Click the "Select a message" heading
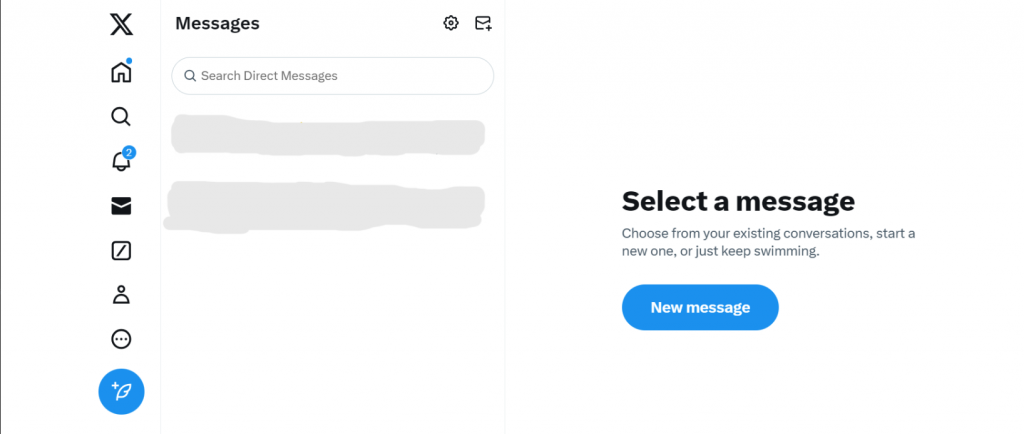 738,201
